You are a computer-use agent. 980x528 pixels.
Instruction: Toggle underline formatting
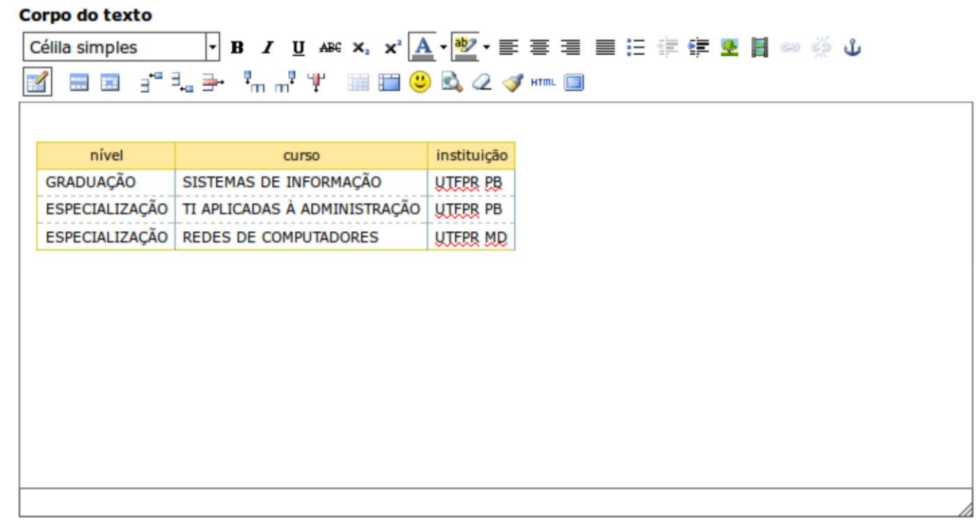tap(298, 47)
